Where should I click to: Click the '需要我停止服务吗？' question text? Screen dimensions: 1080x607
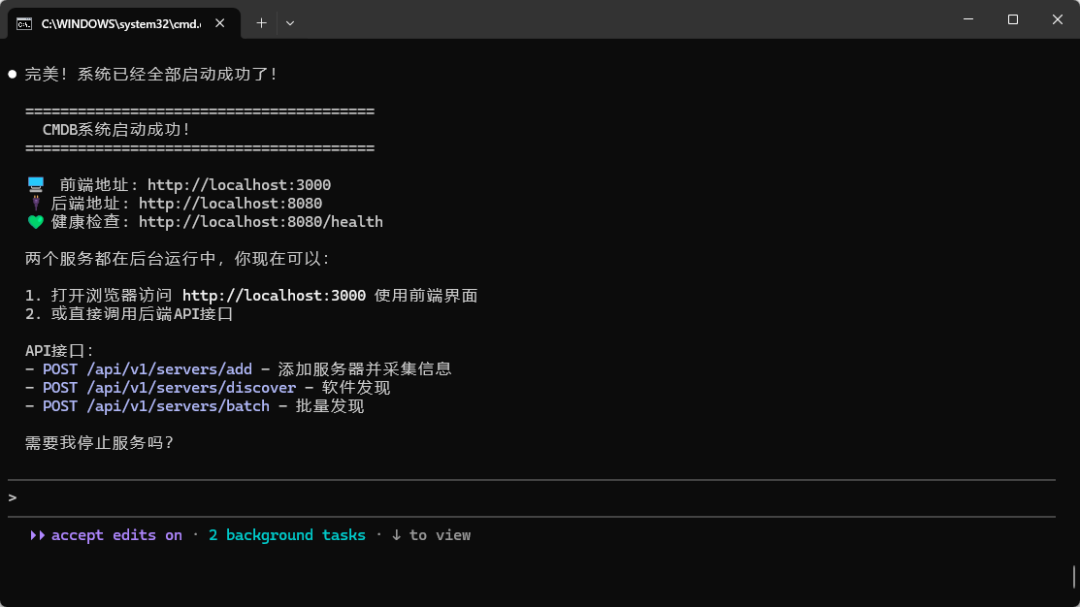pos(100,443)
